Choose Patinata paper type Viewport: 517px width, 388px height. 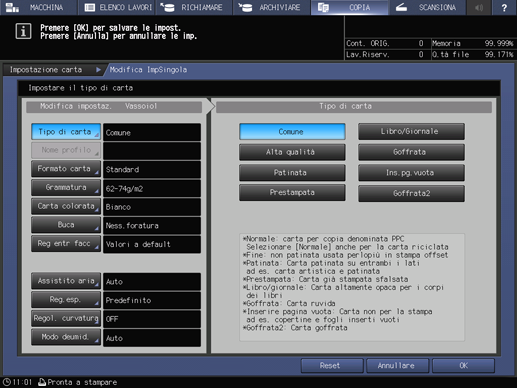[x=292, y=173]
